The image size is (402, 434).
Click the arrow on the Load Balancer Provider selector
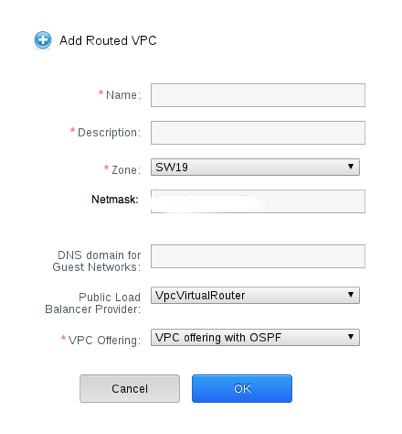(350, 295)
